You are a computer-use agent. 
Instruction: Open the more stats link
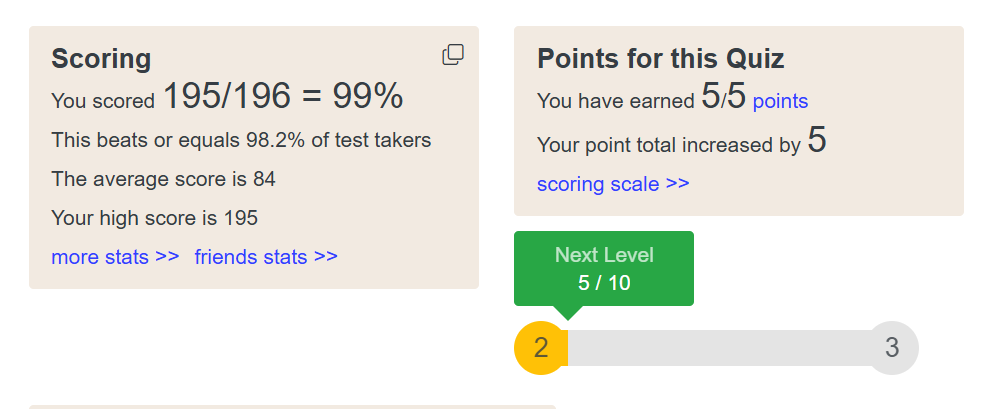click(115, 257)
